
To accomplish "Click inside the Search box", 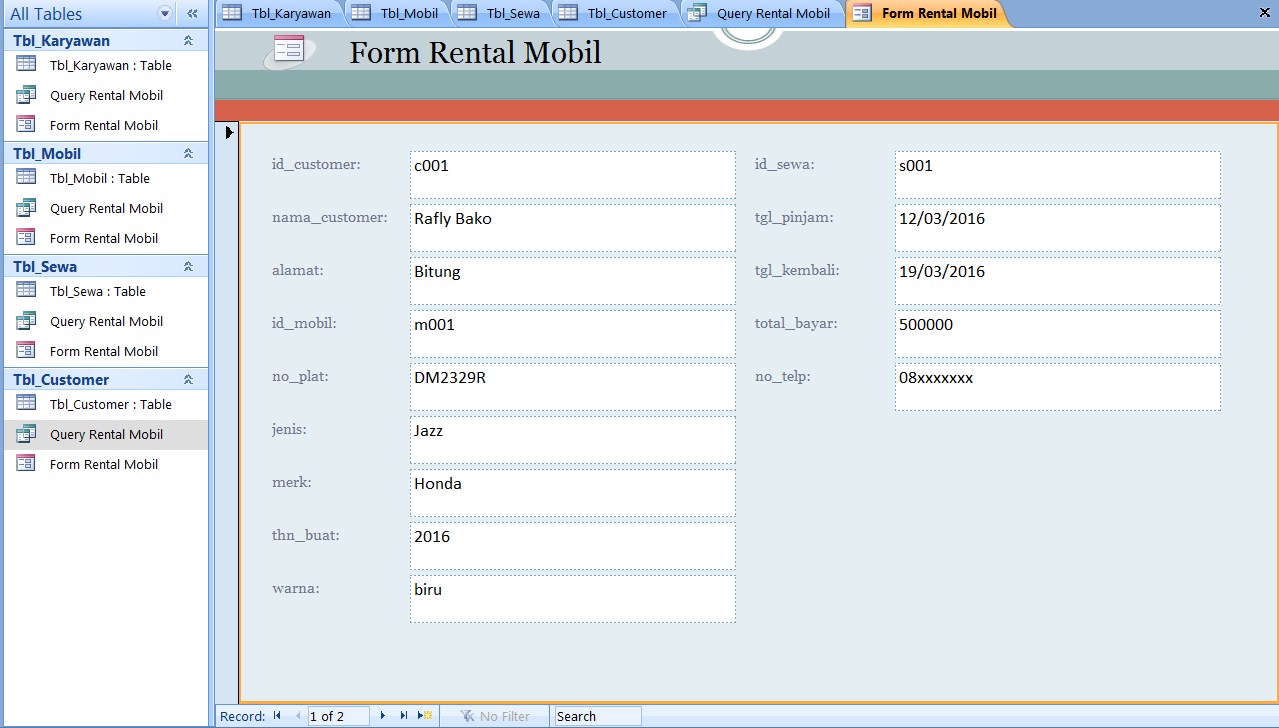I will pyautogui.click(x=597, y=716).
